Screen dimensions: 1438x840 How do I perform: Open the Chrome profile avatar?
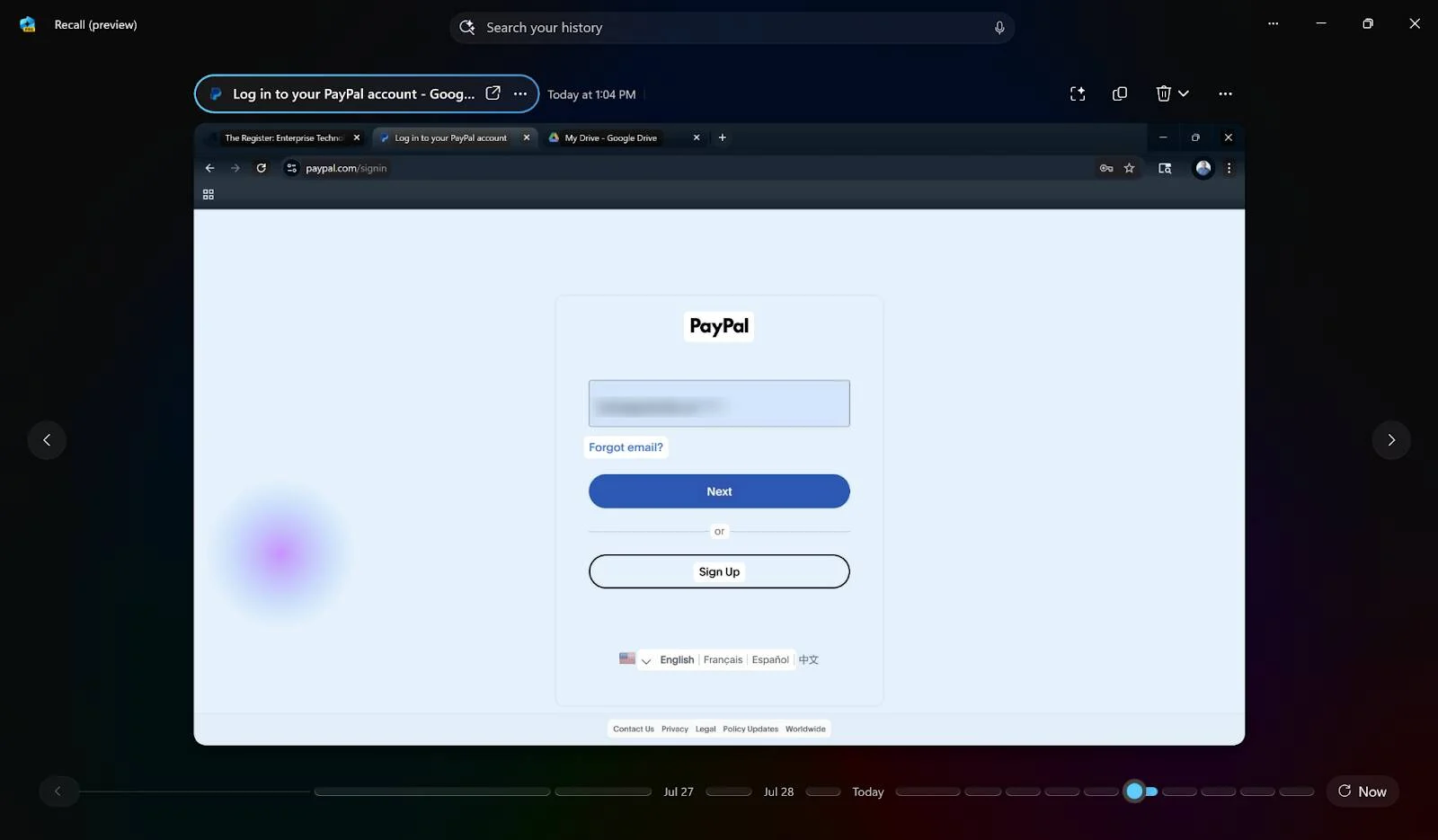point(1203,168)
